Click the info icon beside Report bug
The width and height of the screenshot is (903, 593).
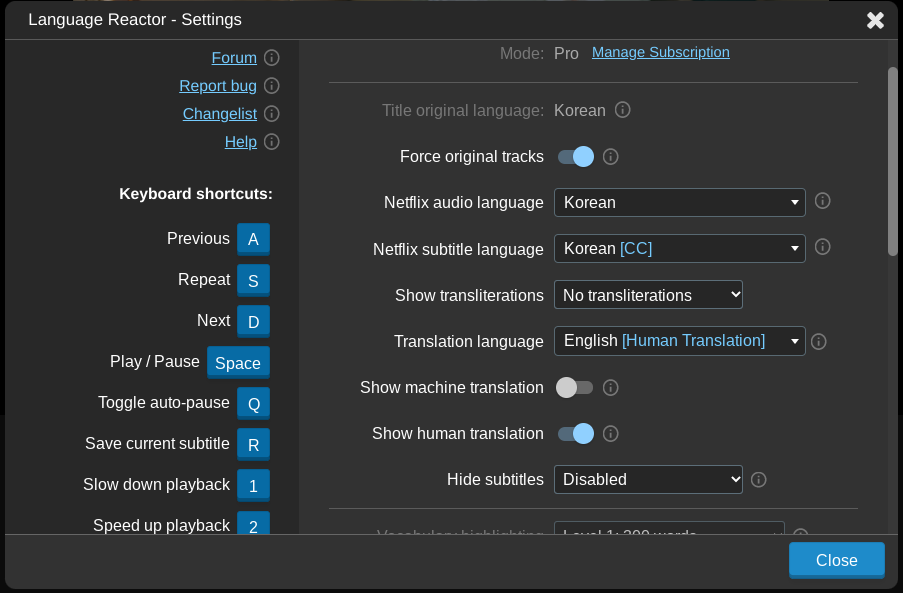pyautogui.click(x=272, y=86)
